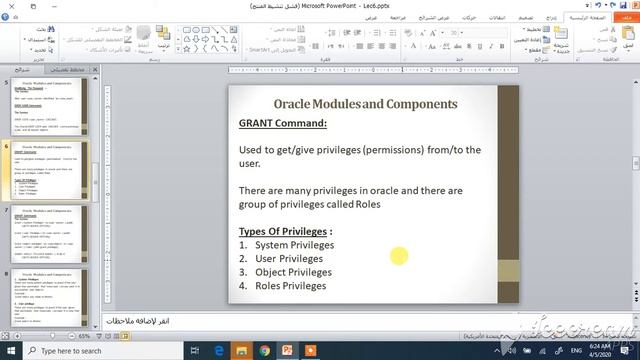This screenshot has height=360, width=640.
Task: Click the Paste clipboard icon
Action: click(x=629, y=33)
